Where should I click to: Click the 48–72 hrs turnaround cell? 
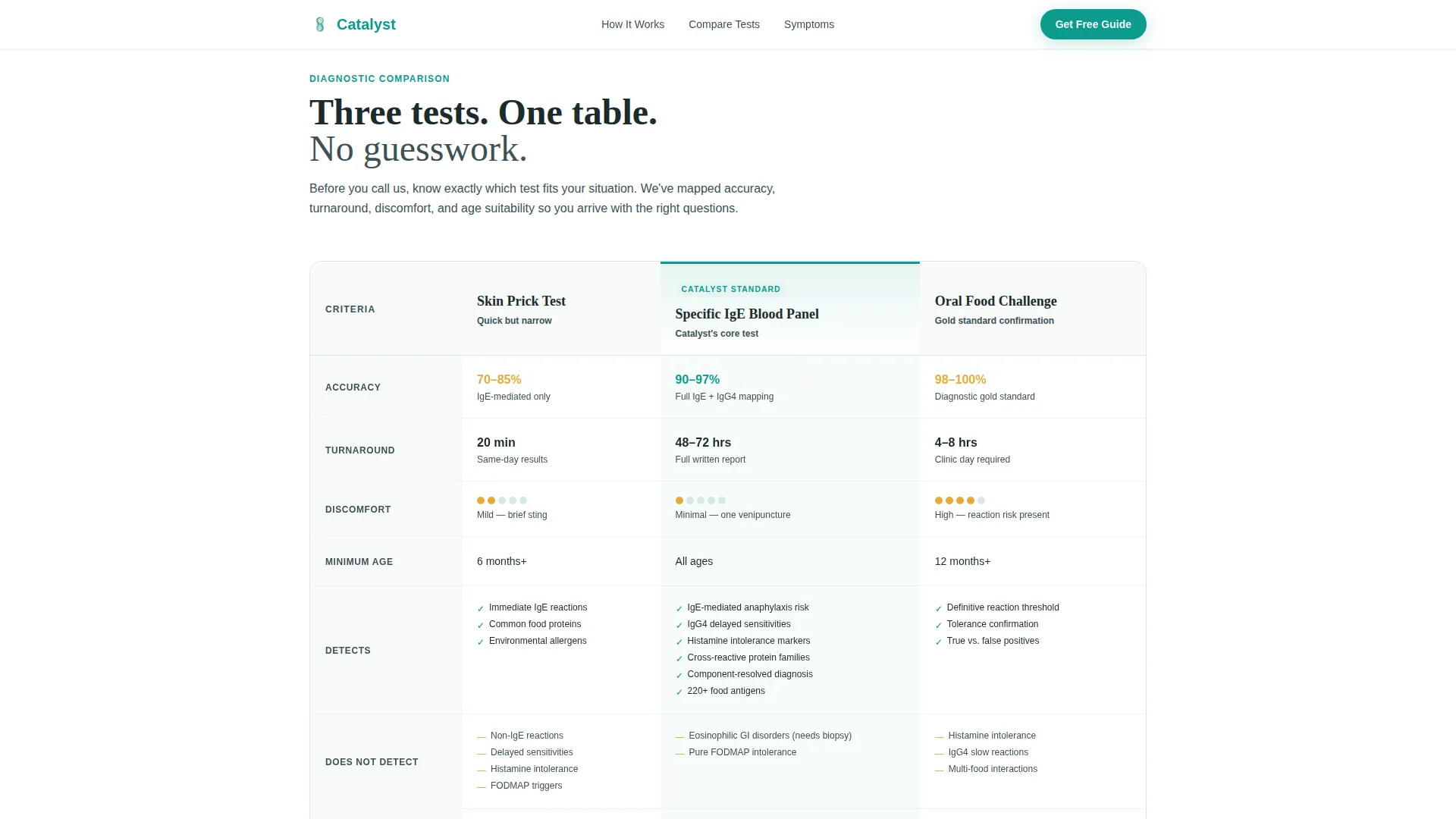click(790, 450)
